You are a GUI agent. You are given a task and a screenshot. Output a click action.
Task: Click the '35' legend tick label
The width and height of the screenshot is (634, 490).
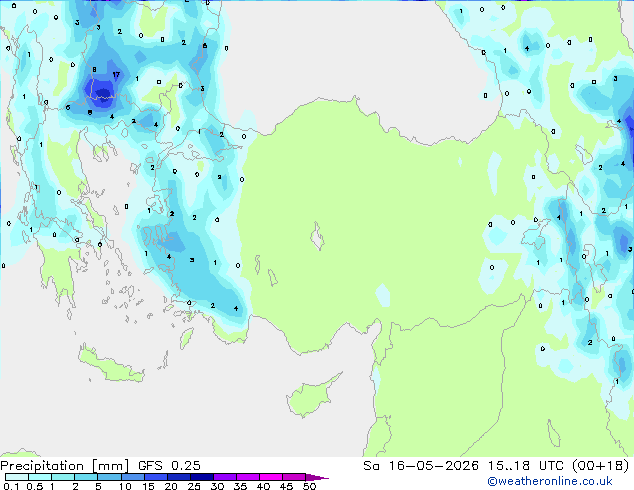(240, 486)
